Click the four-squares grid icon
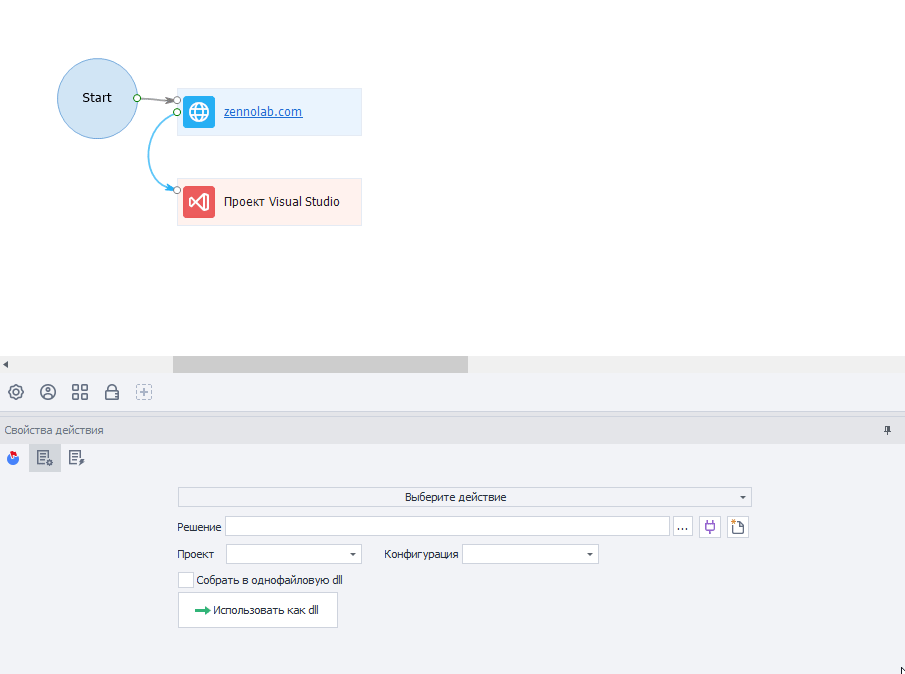Viewport: 905px width, 674px height. click(80, 392)
